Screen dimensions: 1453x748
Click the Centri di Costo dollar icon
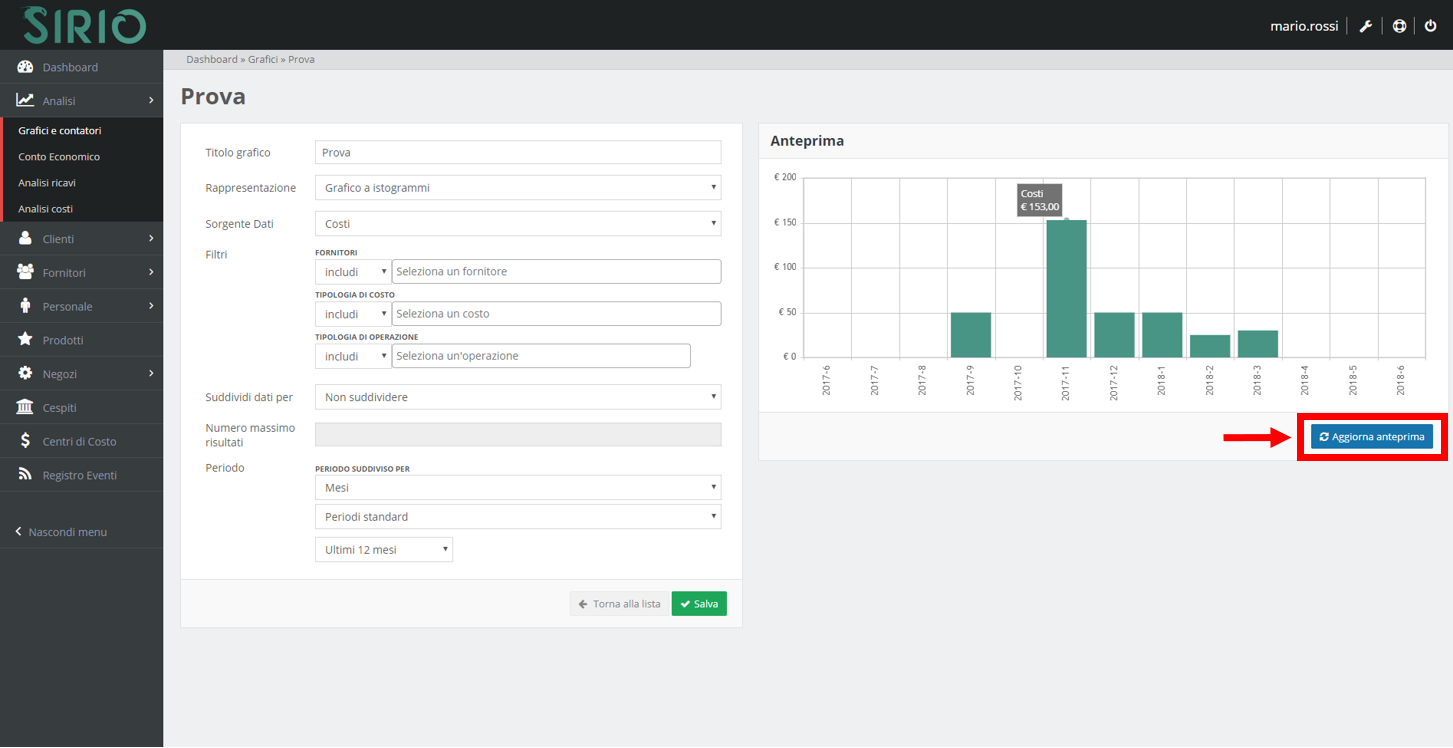[x=26, y=441]
